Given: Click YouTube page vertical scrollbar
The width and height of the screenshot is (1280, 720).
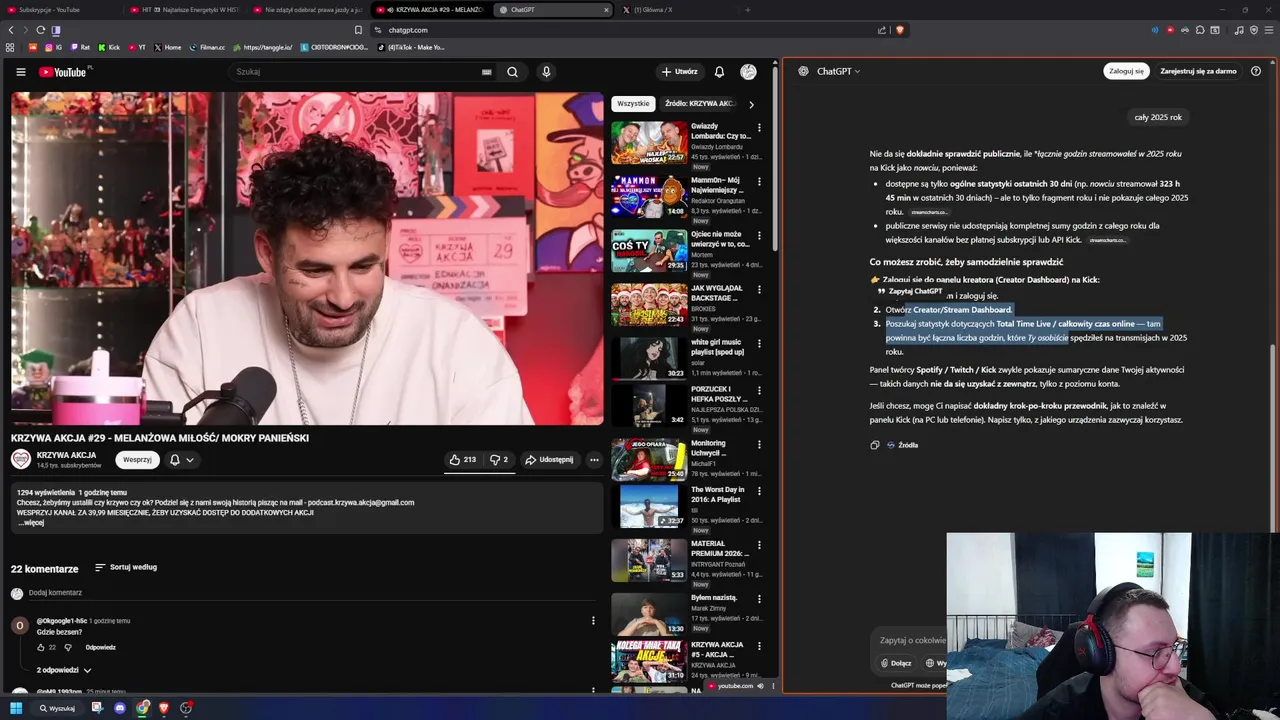Looking at the screenshot, I should click(776, 160).
